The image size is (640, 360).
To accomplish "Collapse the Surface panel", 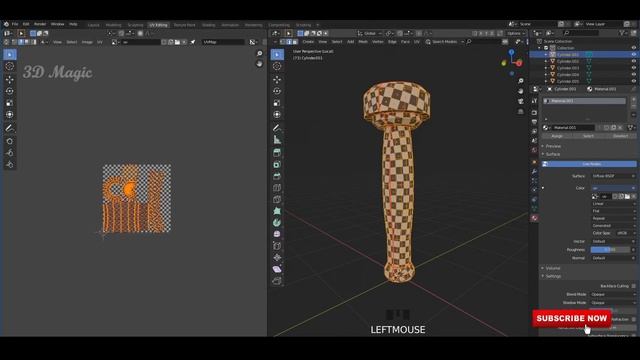I will [x=552, y=154].
